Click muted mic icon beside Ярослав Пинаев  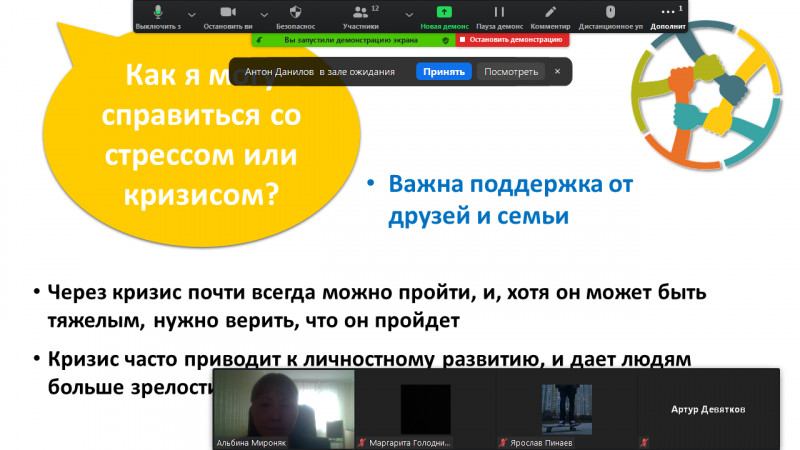(504, 443)
